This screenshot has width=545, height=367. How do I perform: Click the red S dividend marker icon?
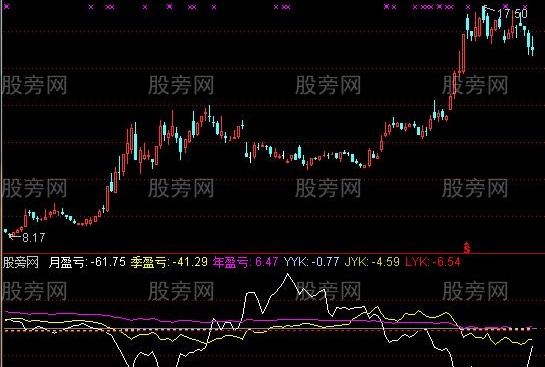[467, 247]
